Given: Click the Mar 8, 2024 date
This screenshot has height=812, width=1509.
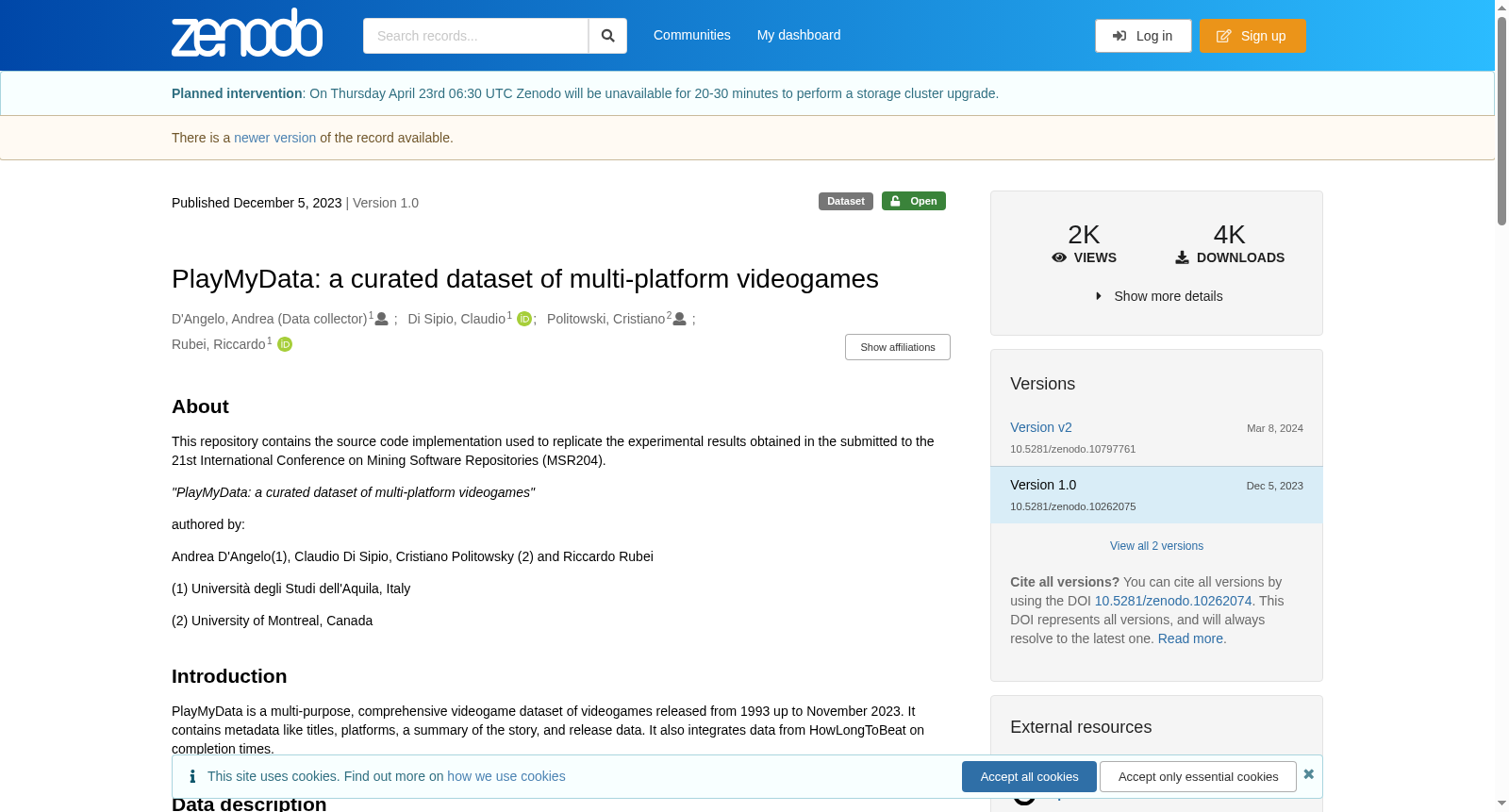Looking at the screenshot, I should (x=1275, y=428).
